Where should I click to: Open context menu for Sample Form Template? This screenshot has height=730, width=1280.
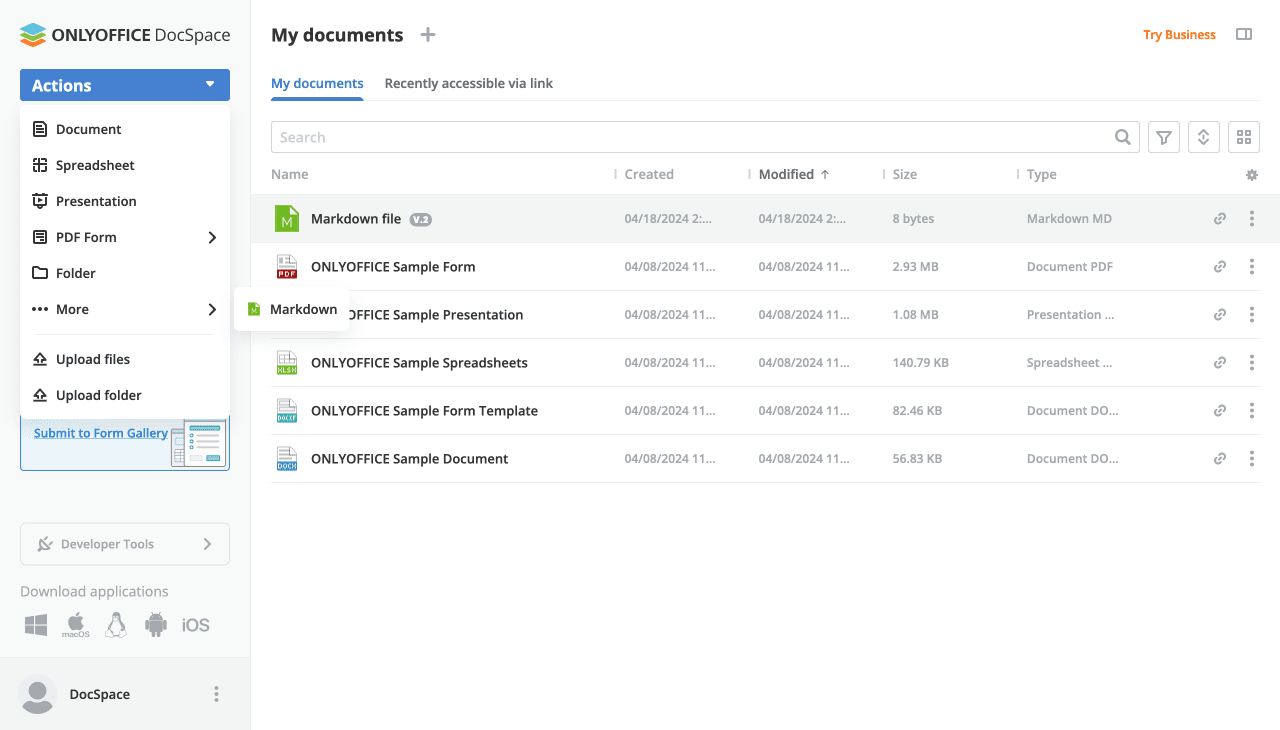(1252, 411)
